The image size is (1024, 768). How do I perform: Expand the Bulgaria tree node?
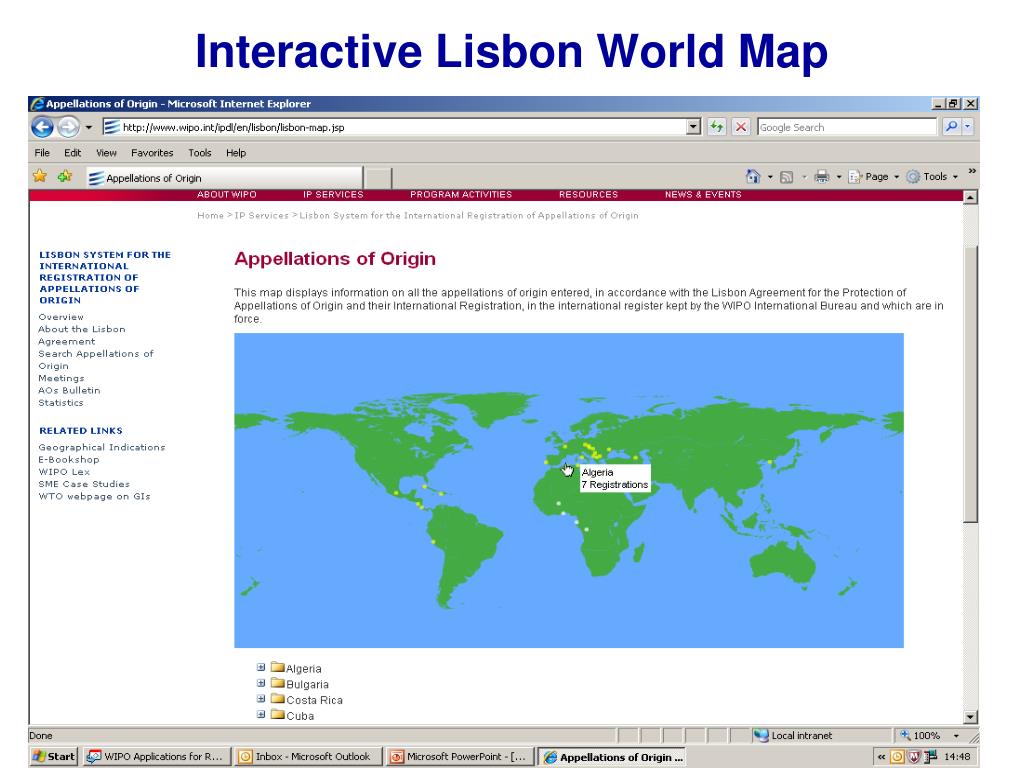tap(261, 683)
